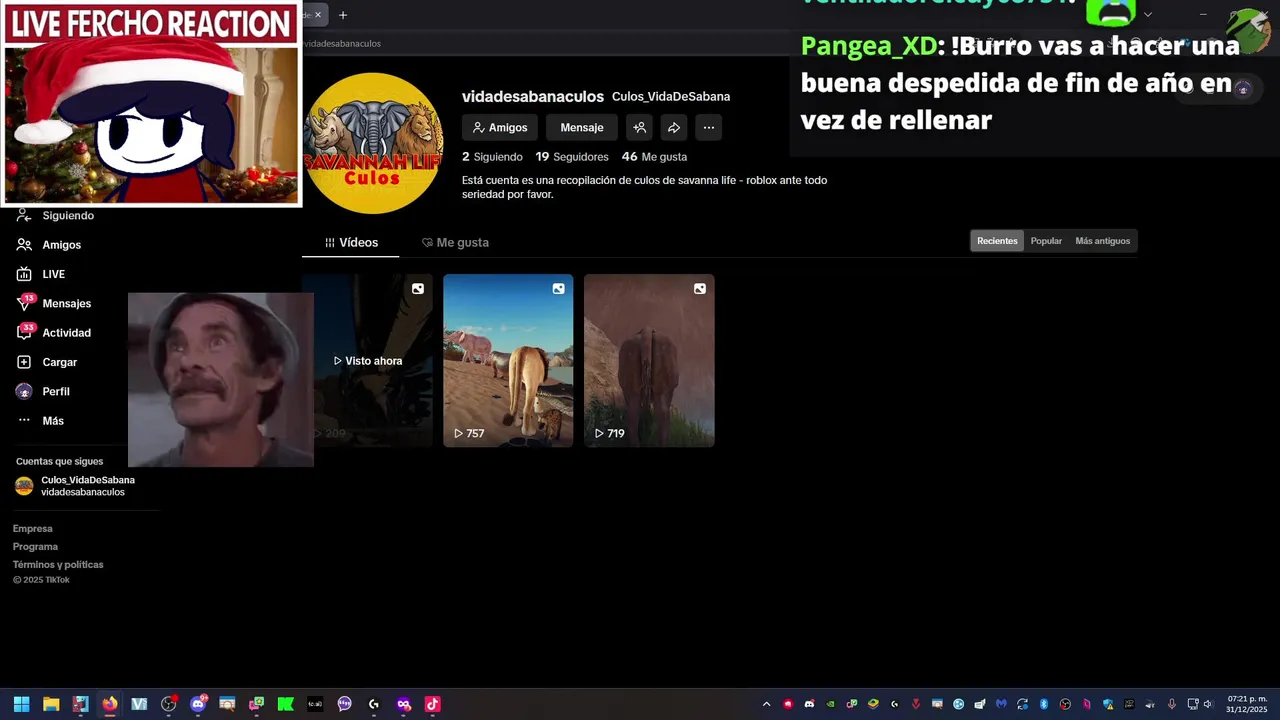This screenshot has height=720, width=1280.
Task: Select the Me gusta tab
Action: pos(455,243)
